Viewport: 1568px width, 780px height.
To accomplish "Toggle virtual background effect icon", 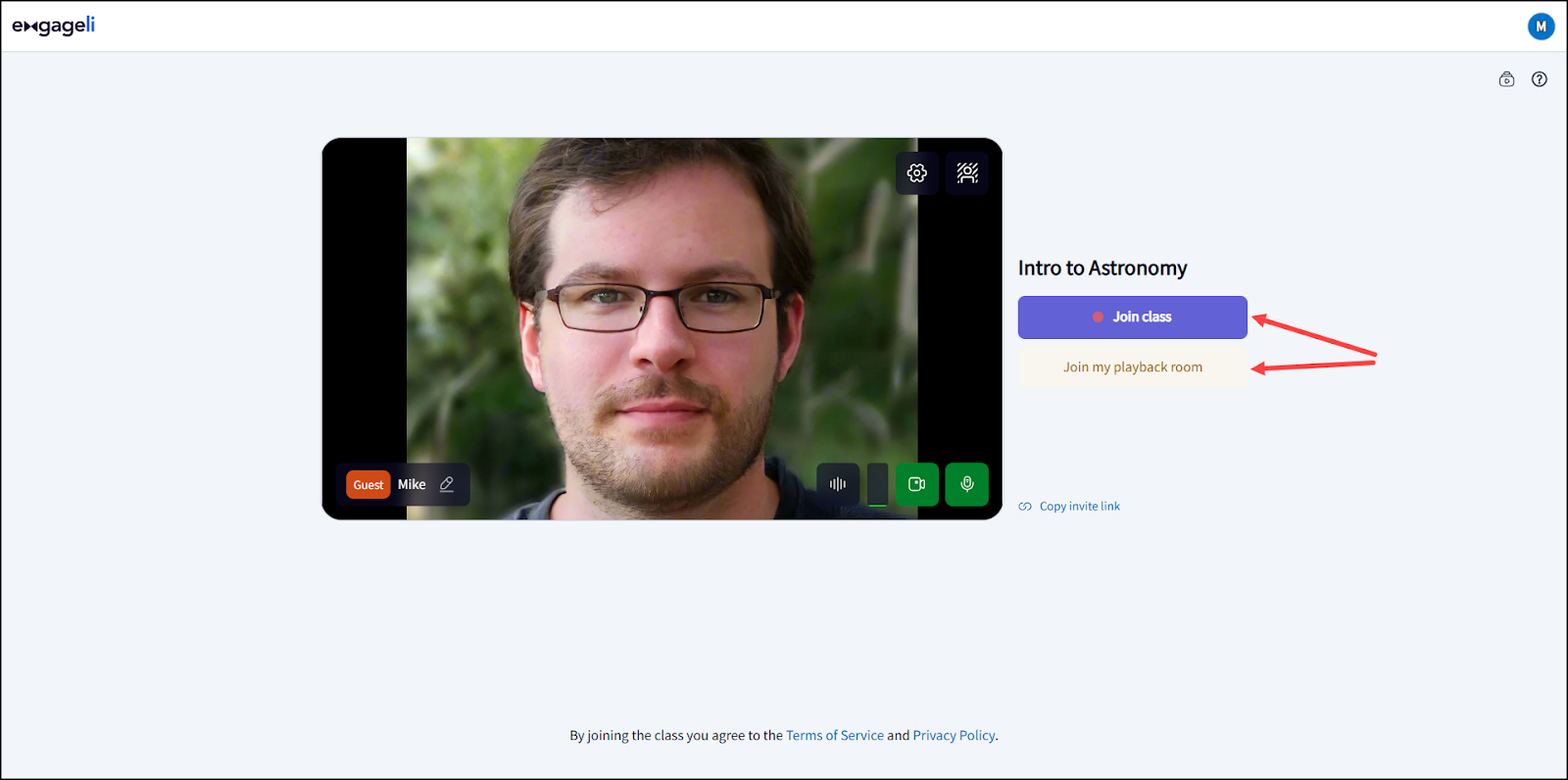I will (967, 173).
